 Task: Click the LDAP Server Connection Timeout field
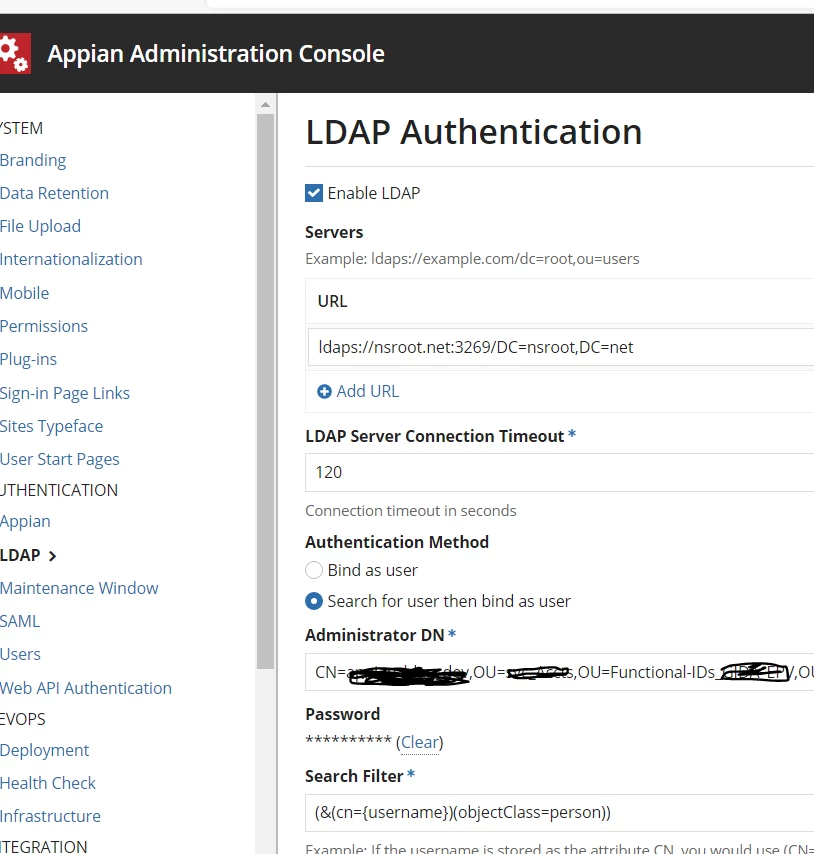click(x=560, y=472)
